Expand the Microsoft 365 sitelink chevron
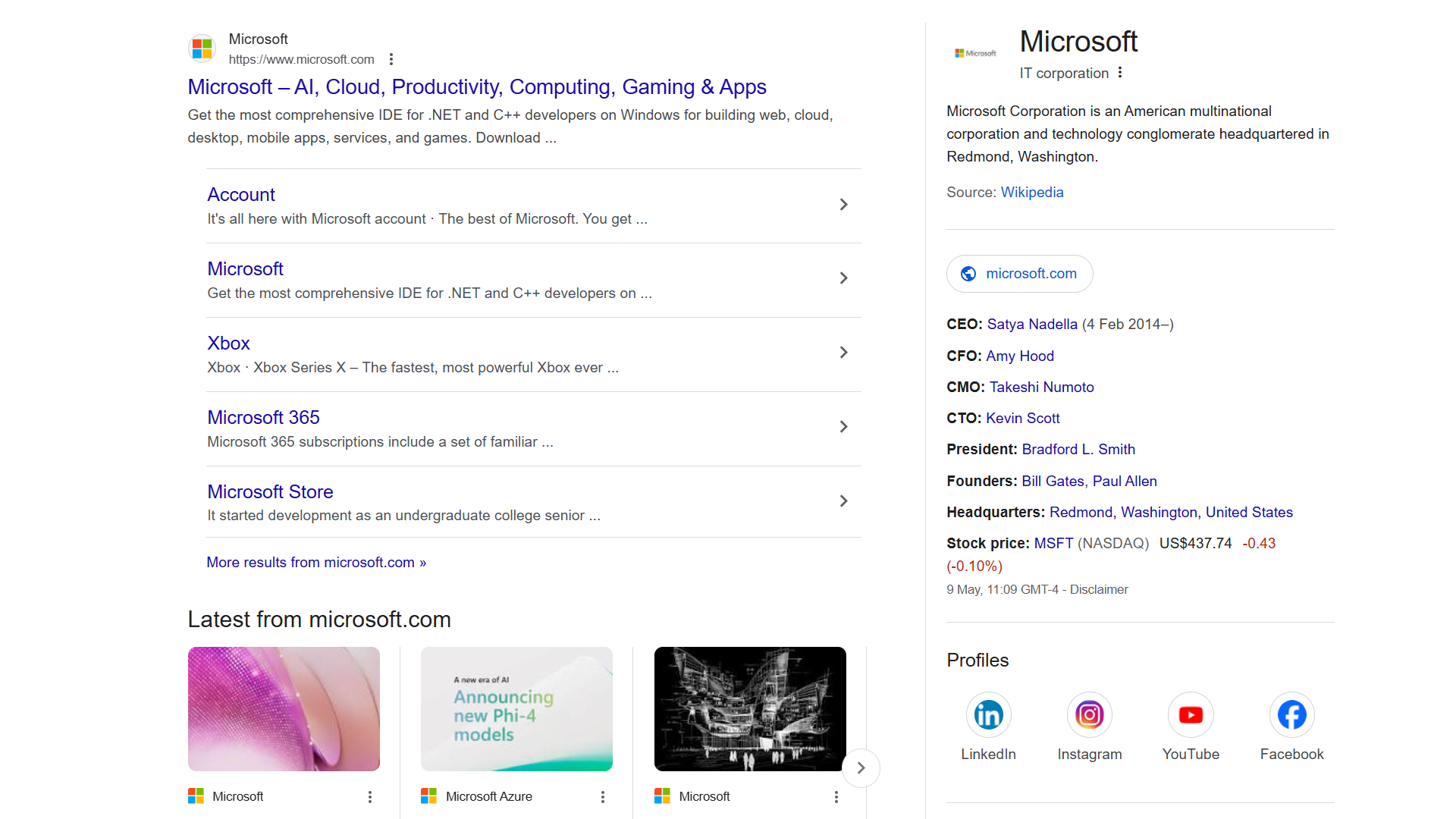 [x=843, y=427]
